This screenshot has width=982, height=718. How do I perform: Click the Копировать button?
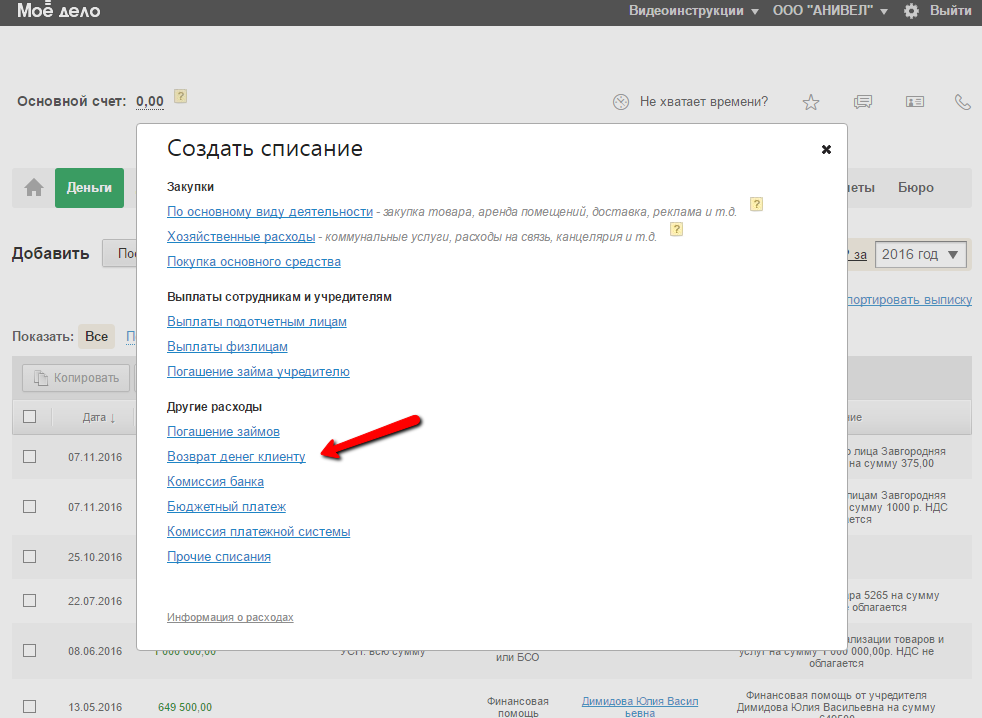(76, 378)
